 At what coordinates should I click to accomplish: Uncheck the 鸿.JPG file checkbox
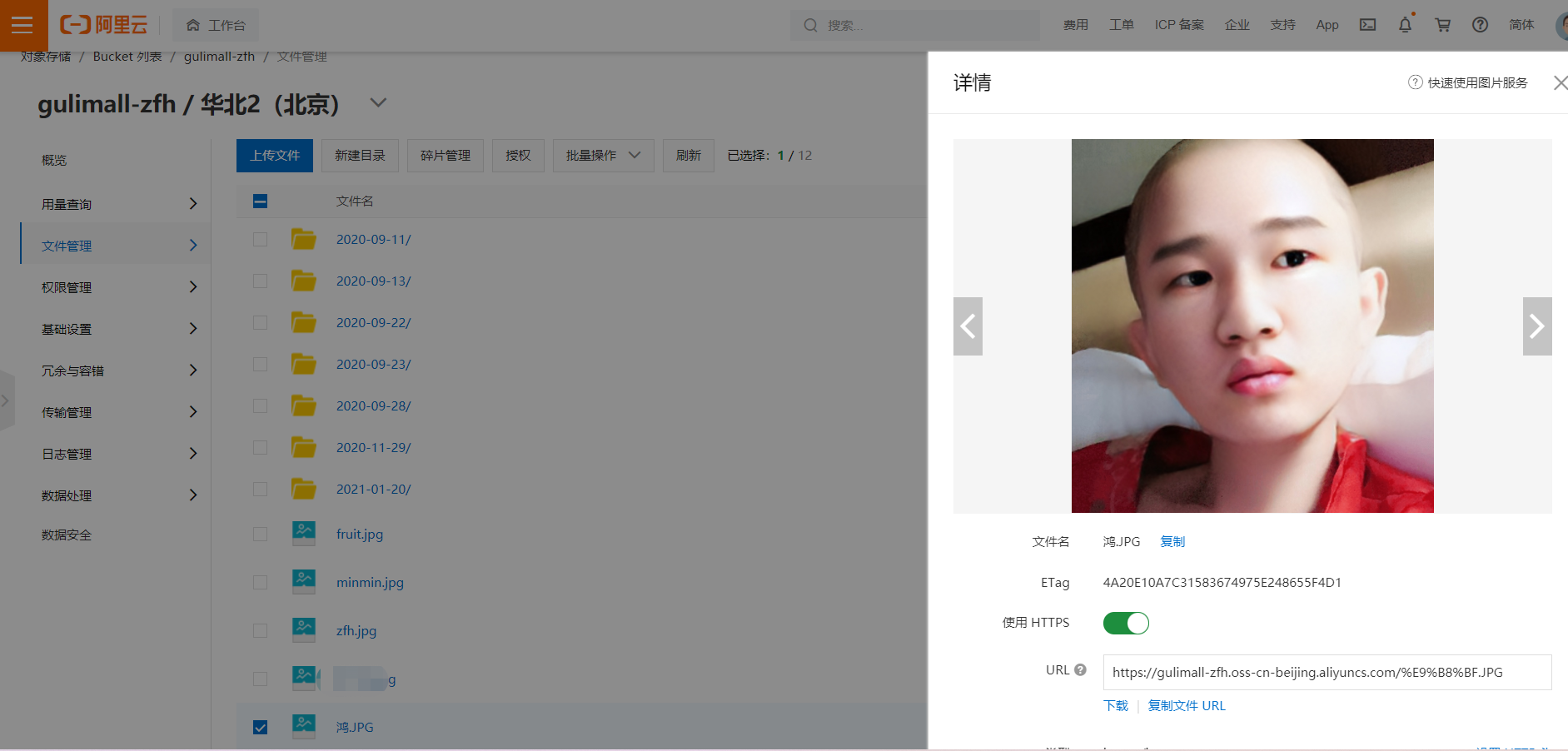(x=260, y=726)
